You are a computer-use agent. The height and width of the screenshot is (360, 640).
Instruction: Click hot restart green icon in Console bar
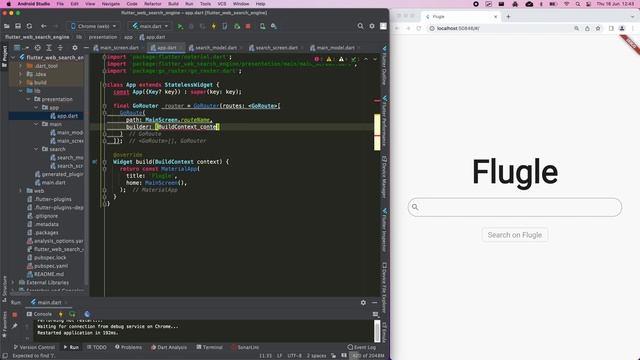[x=72, y=314]
